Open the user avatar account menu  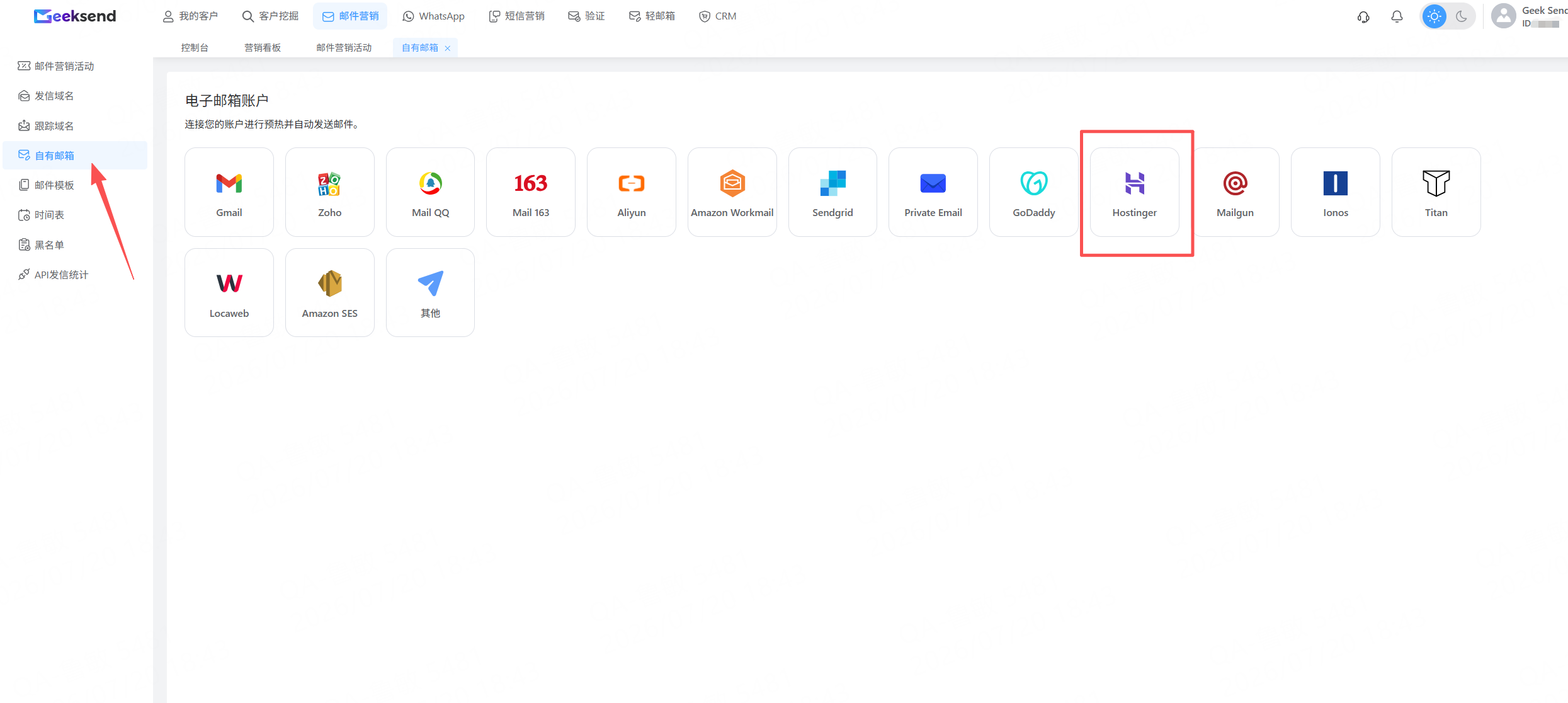1503,16
